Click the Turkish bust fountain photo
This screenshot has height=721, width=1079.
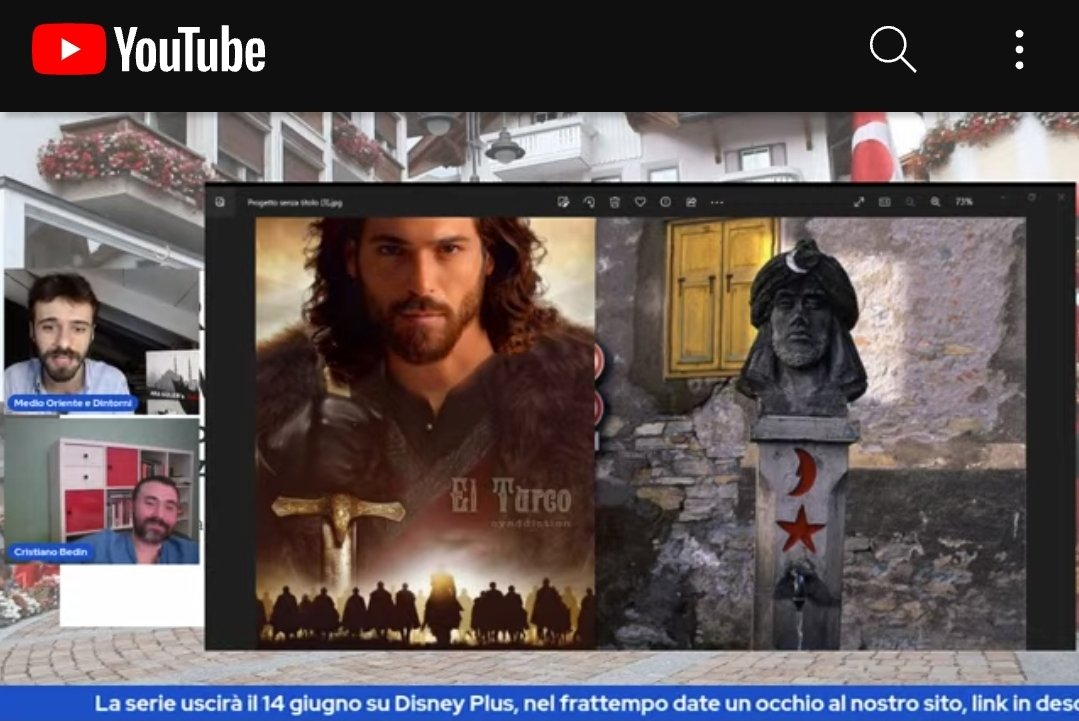[811, 433]
